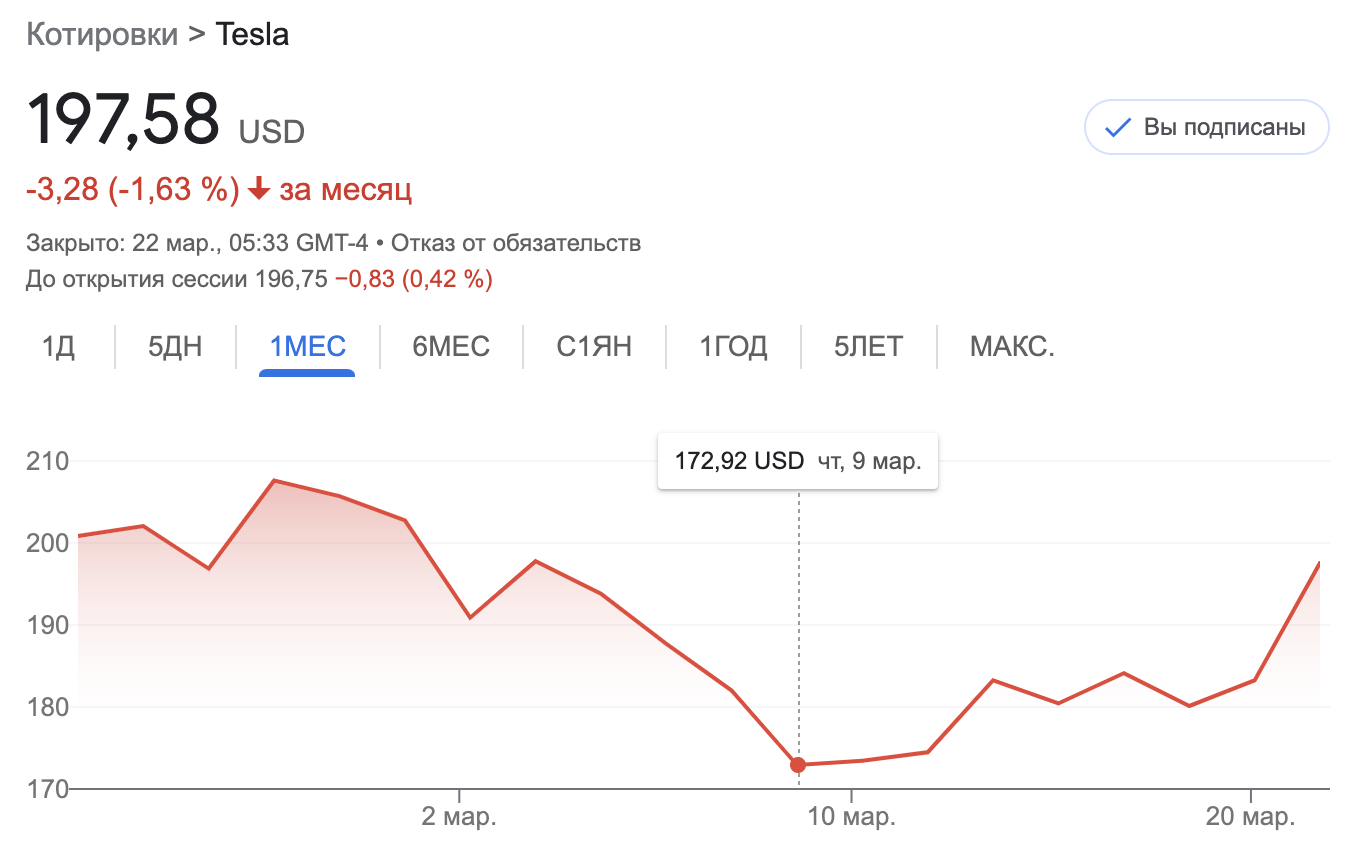Click the red data point at 9 мар.
Viewport: 1362px width, 848px height.
click(798, 765)
